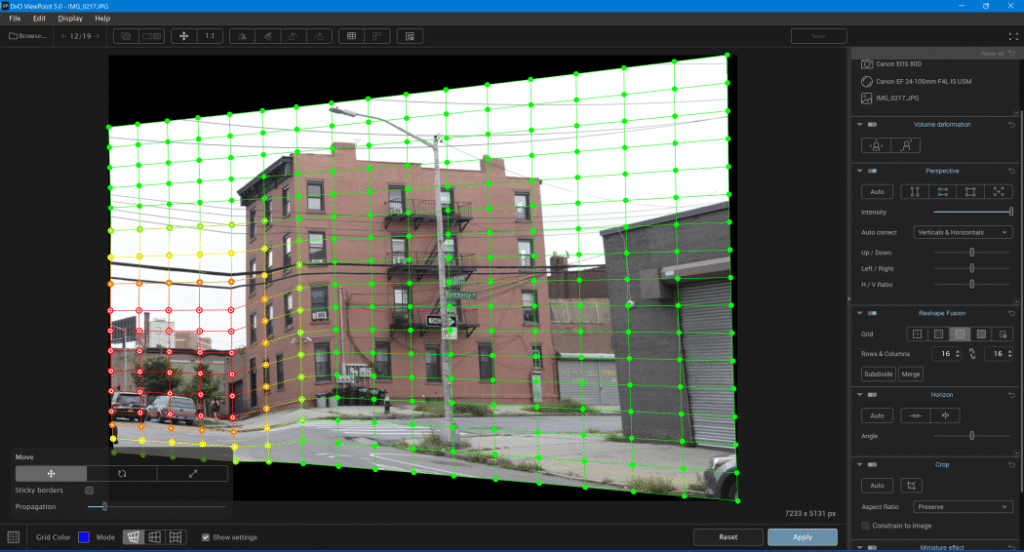
Task: Rotate image left icon
Action: [x=293, y=36]
